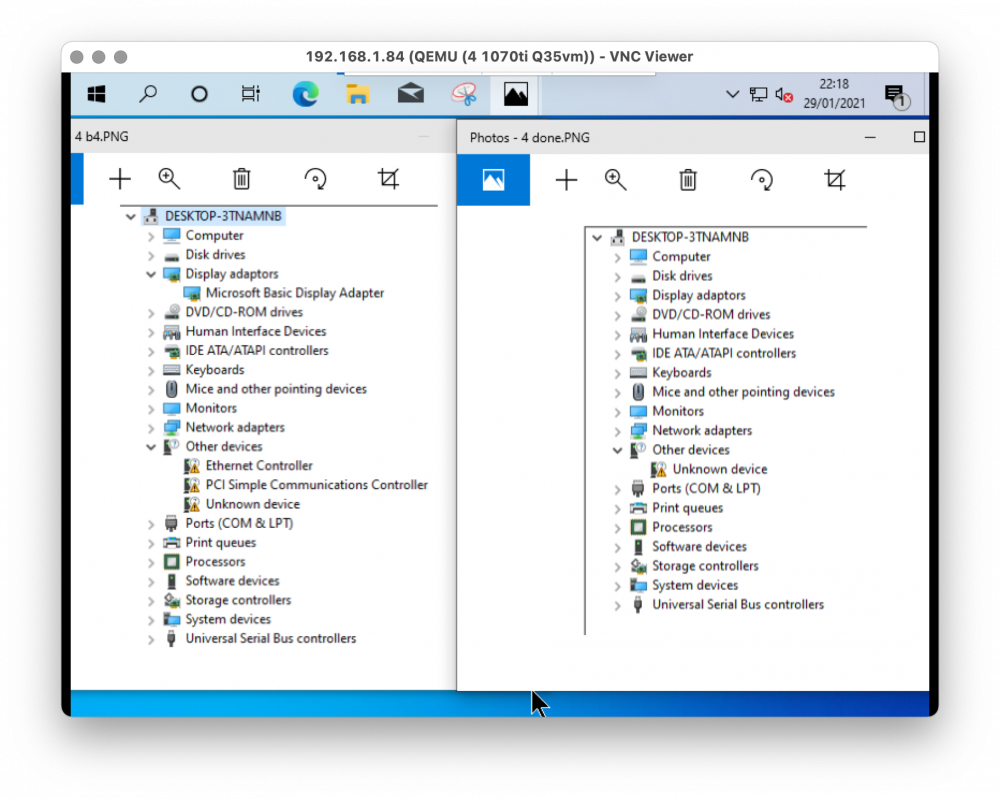Click 4 b4.PNG window title
Viewport: 1000px width, 798px height.
(x=101, y=137)
